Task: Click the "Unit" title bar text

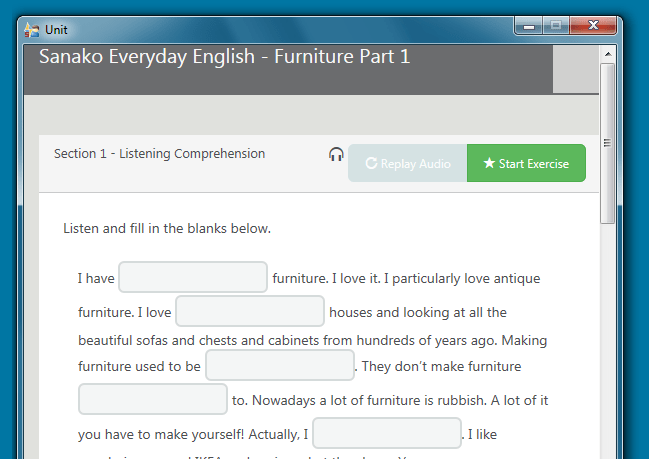Action: (57, 30)
